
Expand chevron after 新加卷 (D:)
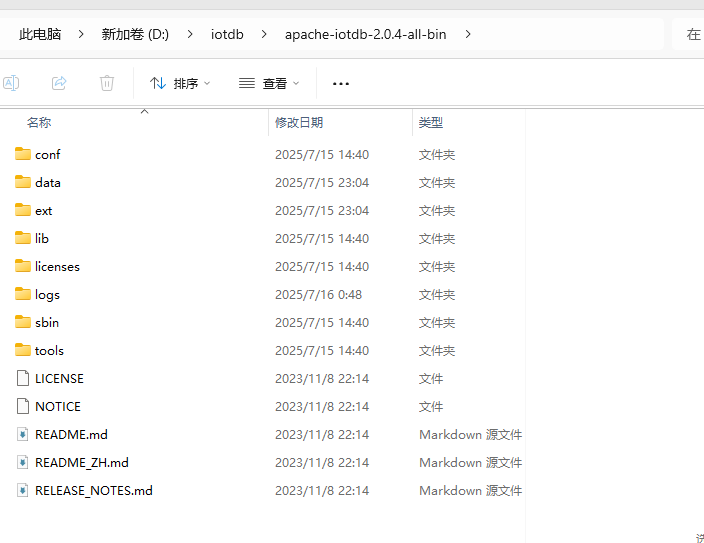tap(190, 34)
